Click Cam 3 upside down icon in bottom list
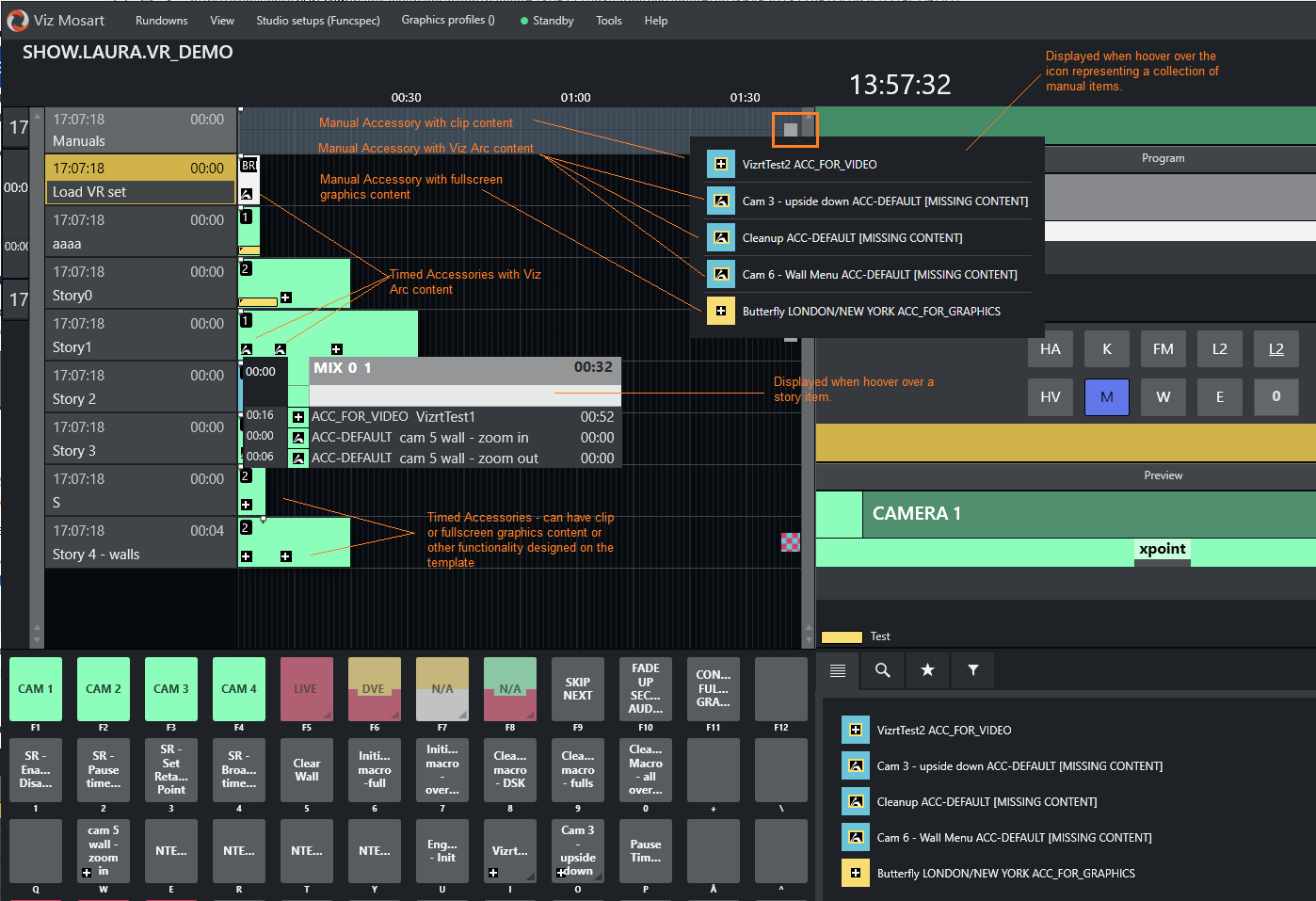Screen dimensions: 1316x901 [x=856, y=765]
